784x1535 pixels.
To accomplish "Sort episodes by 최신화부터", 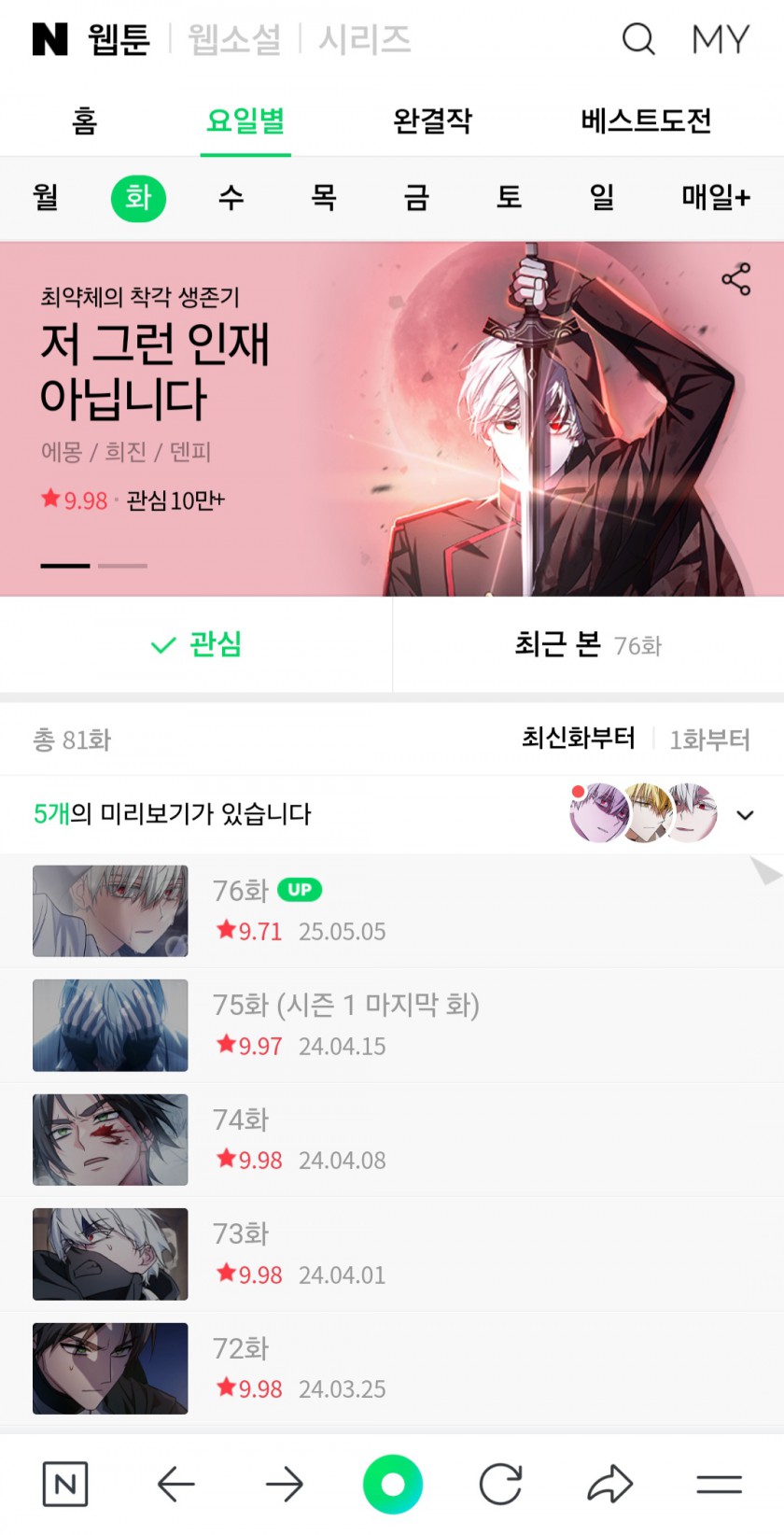I will point(578,739).
